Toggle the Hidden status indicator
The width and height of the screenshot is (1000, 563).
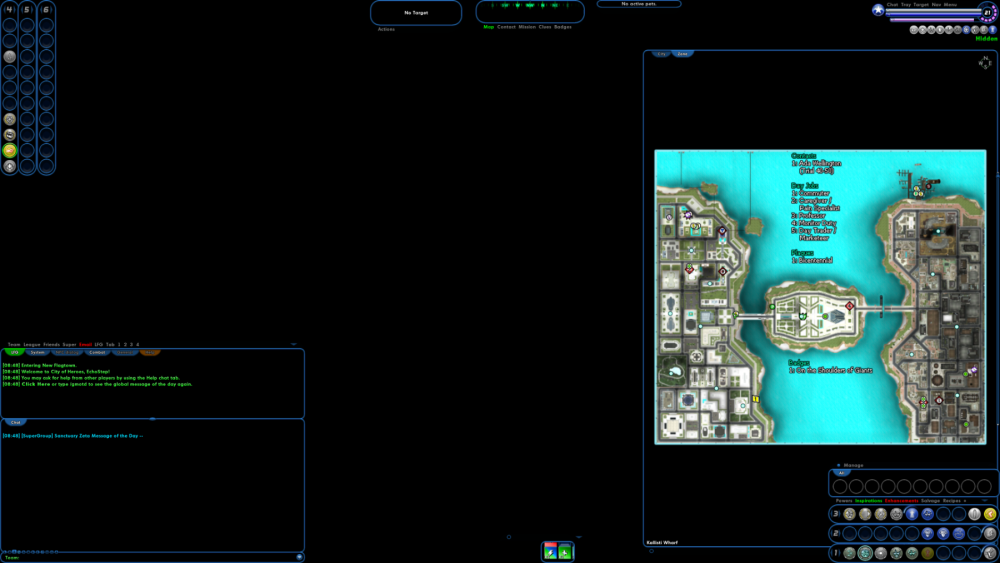click(x=986, y=39)
